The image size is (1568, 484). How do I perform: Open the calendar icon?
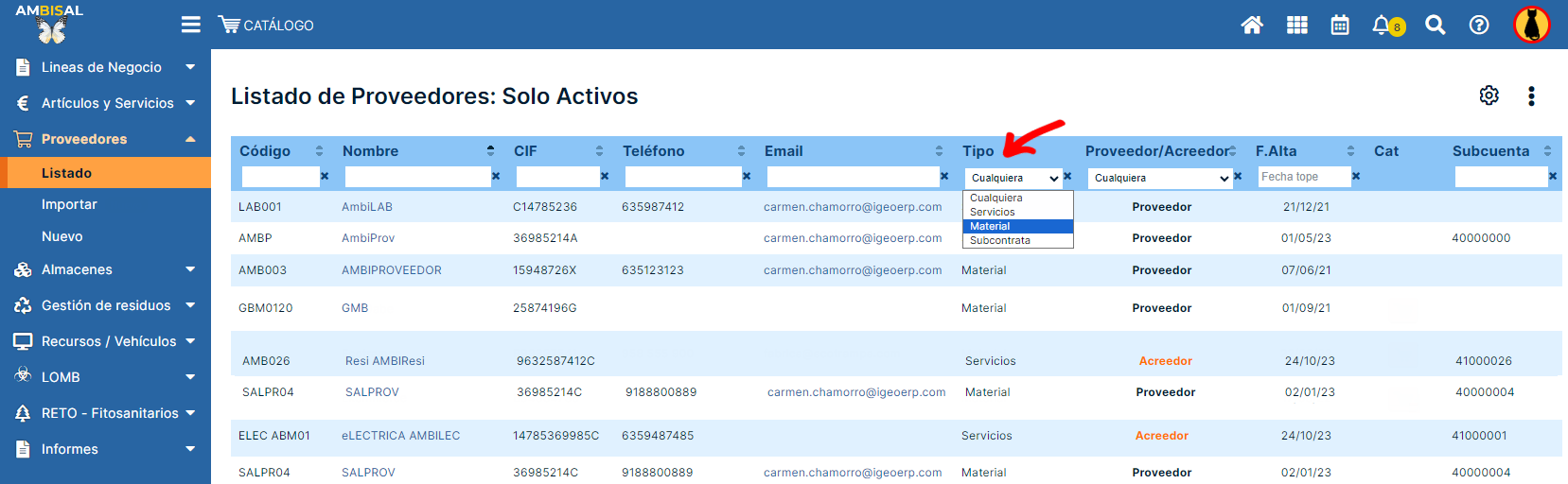(1340, 26)
